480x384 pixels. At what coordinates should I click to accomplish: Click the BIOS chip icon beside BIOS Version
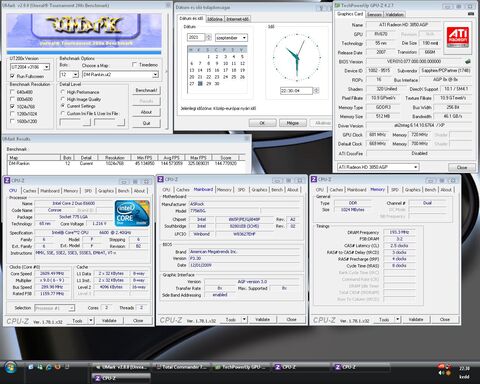(x=468, y=61)
